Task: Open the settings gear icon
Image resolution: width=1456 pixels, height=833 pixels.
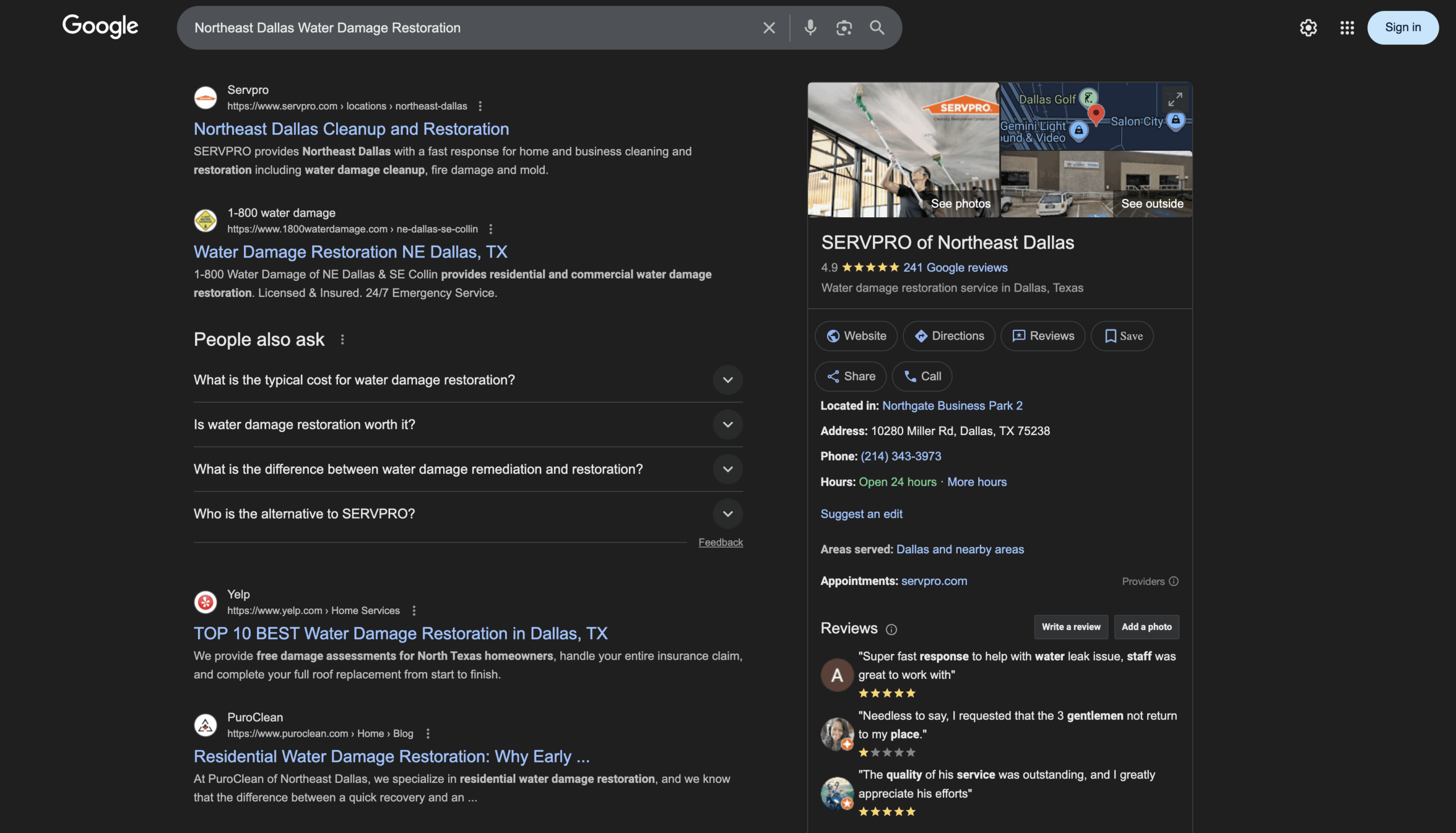Action: [x=1308, y=27]
